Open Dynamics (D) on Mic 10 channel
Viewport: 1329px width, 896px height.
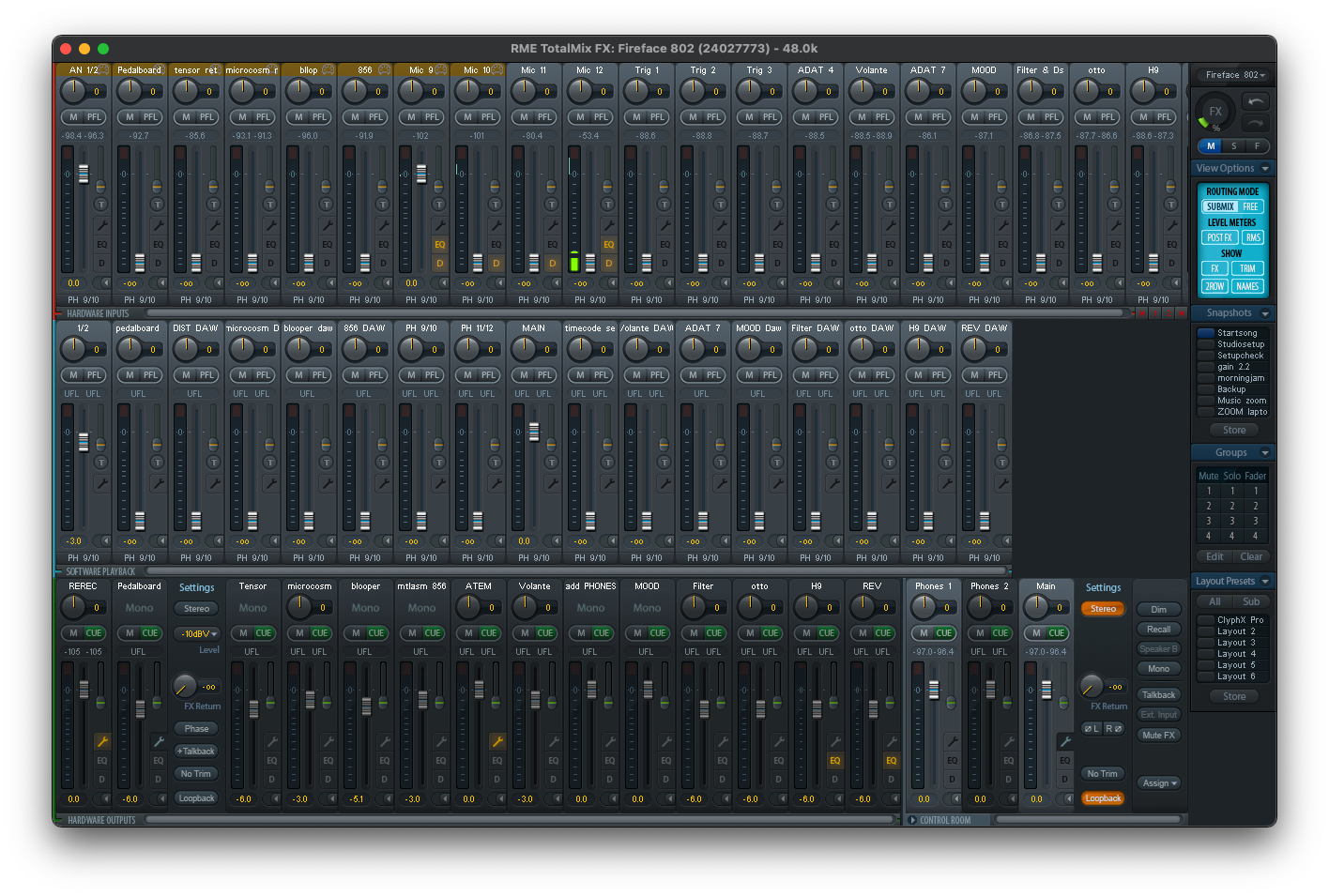pyautogui.click(x=496, y=264)
